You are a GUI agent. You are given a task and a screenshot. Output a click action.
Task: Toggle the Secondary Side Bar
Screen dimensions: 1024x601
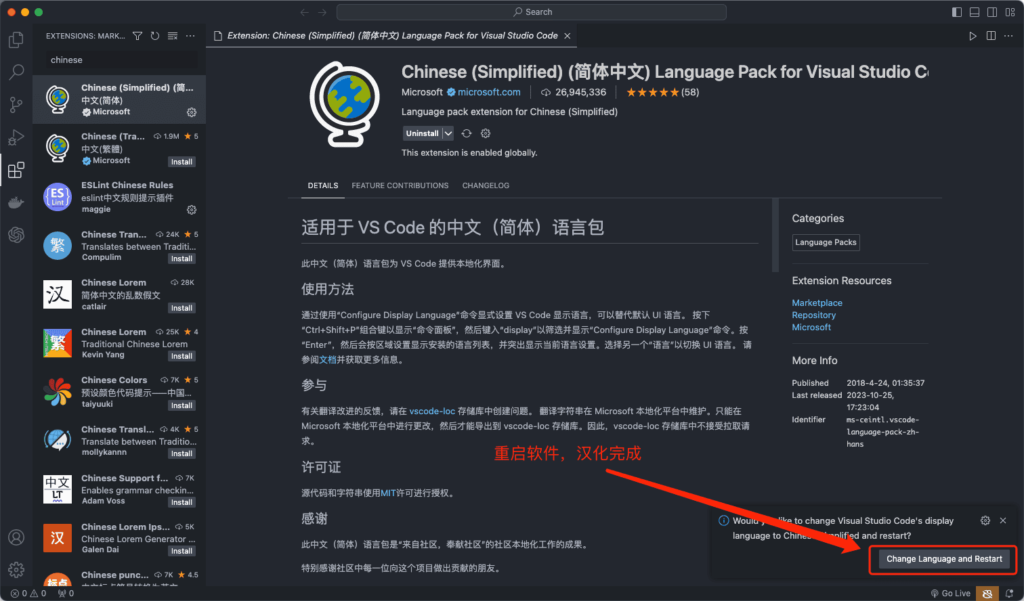click(x=991, y=10)
